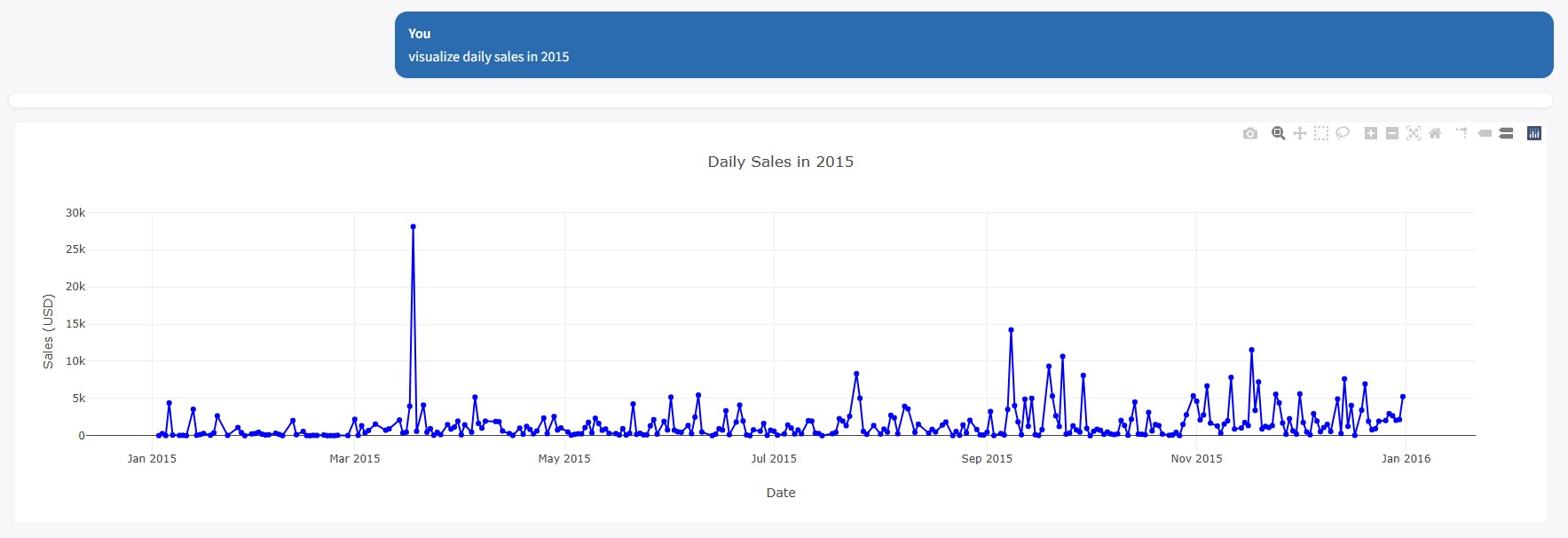
Task: Click the 'Sales (USD)' y-axis title
Action: (x=48, y=331)
